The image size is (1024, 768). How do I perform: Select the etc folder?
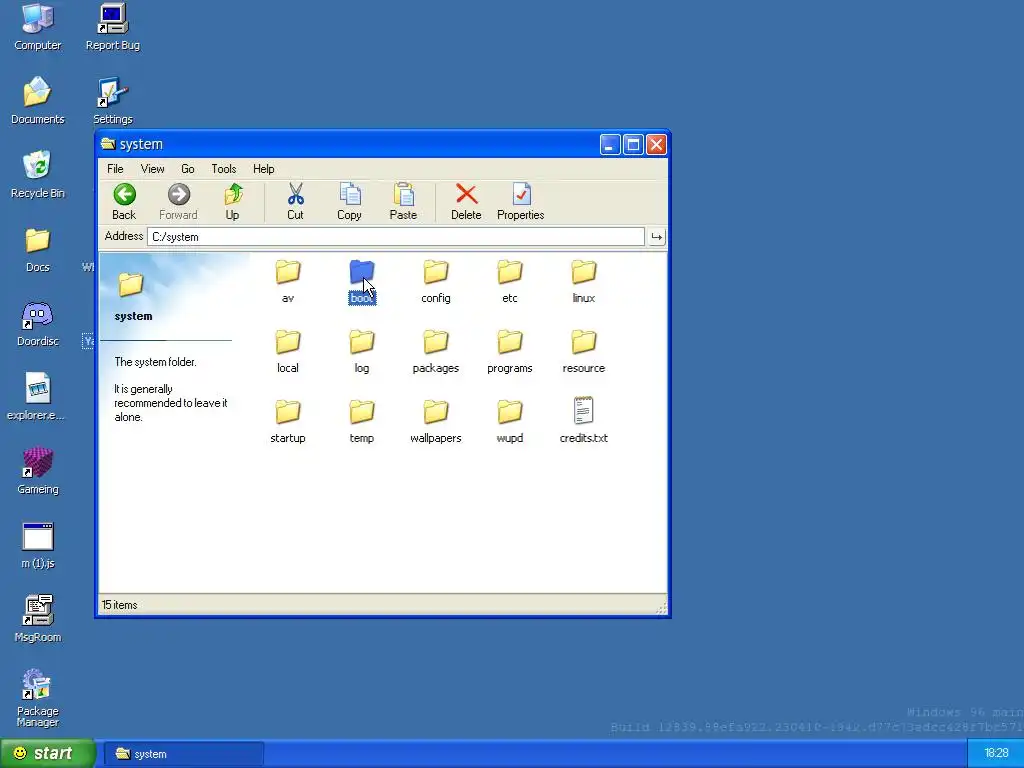click(x=509, y=281)
